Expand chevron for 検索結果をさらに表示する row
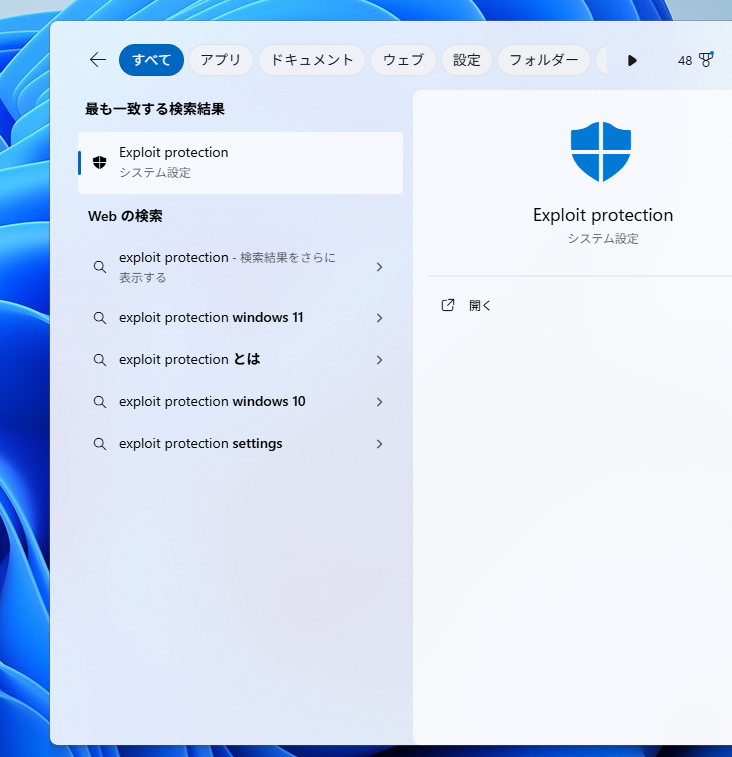The image size is (732, 757). pyautogui.click(x=379, y=267)
